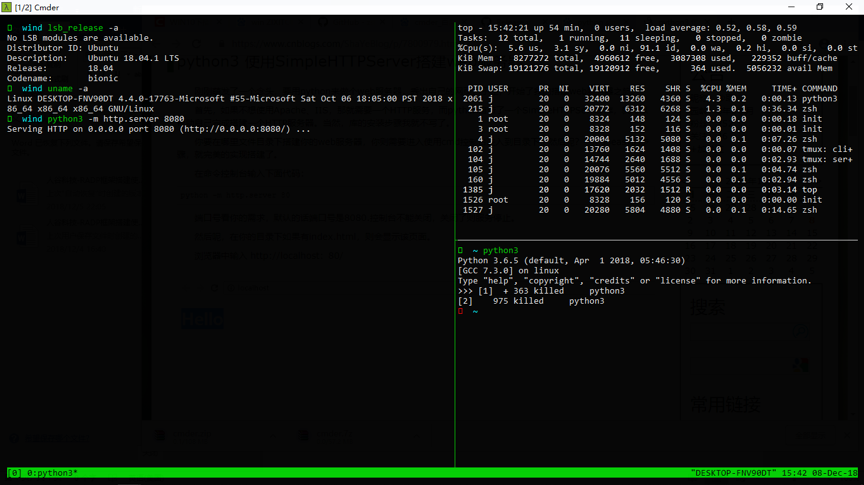Maximize the Cmder window
This screenshot has height=485, width=864.
(820, 7)
